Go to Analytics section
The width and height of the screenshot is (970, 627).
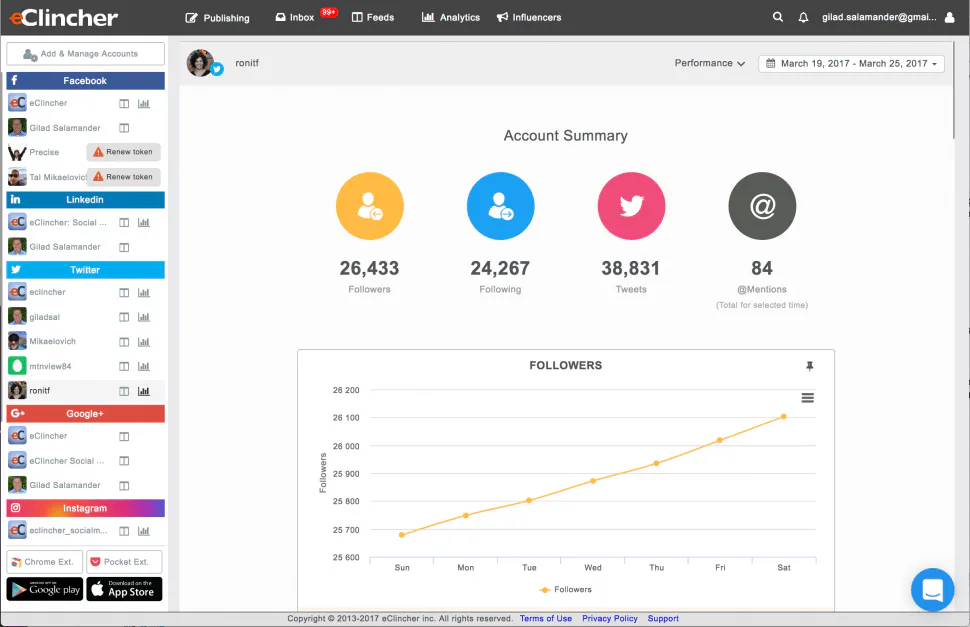pyautogui.click(x=450, y=17)
